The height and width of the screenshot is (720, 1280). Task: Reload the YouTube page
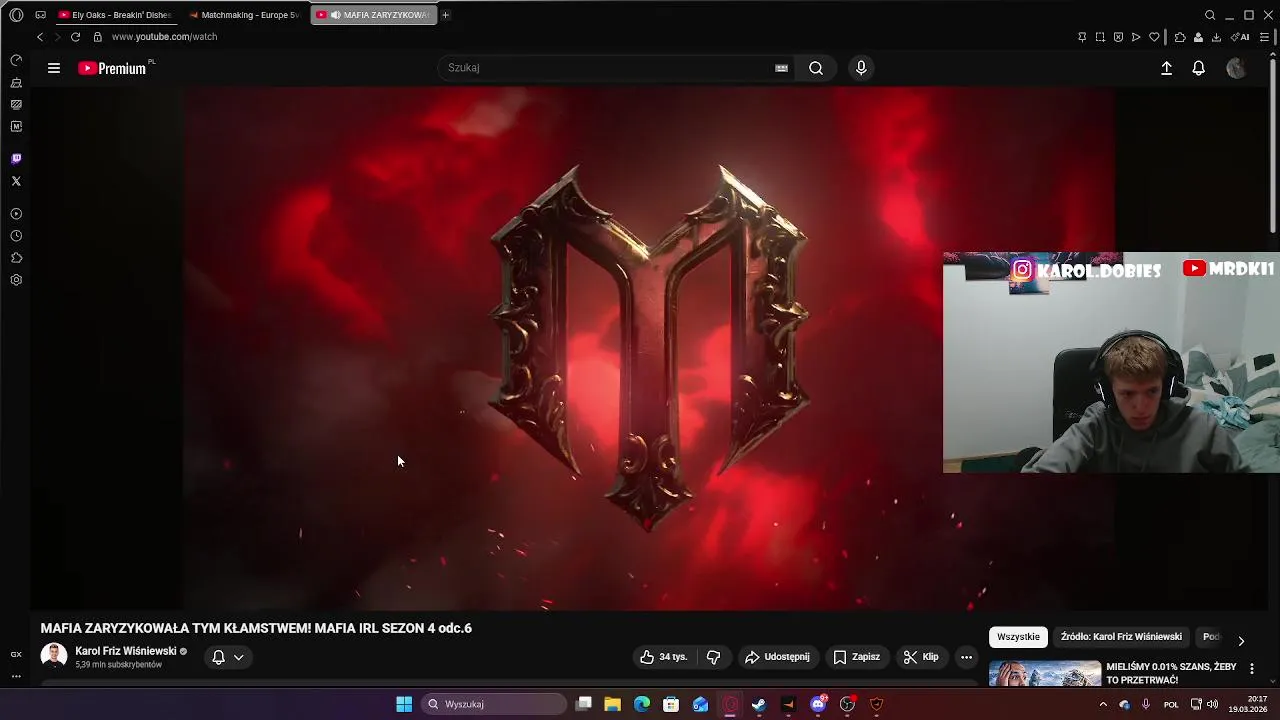click(75, 37)
